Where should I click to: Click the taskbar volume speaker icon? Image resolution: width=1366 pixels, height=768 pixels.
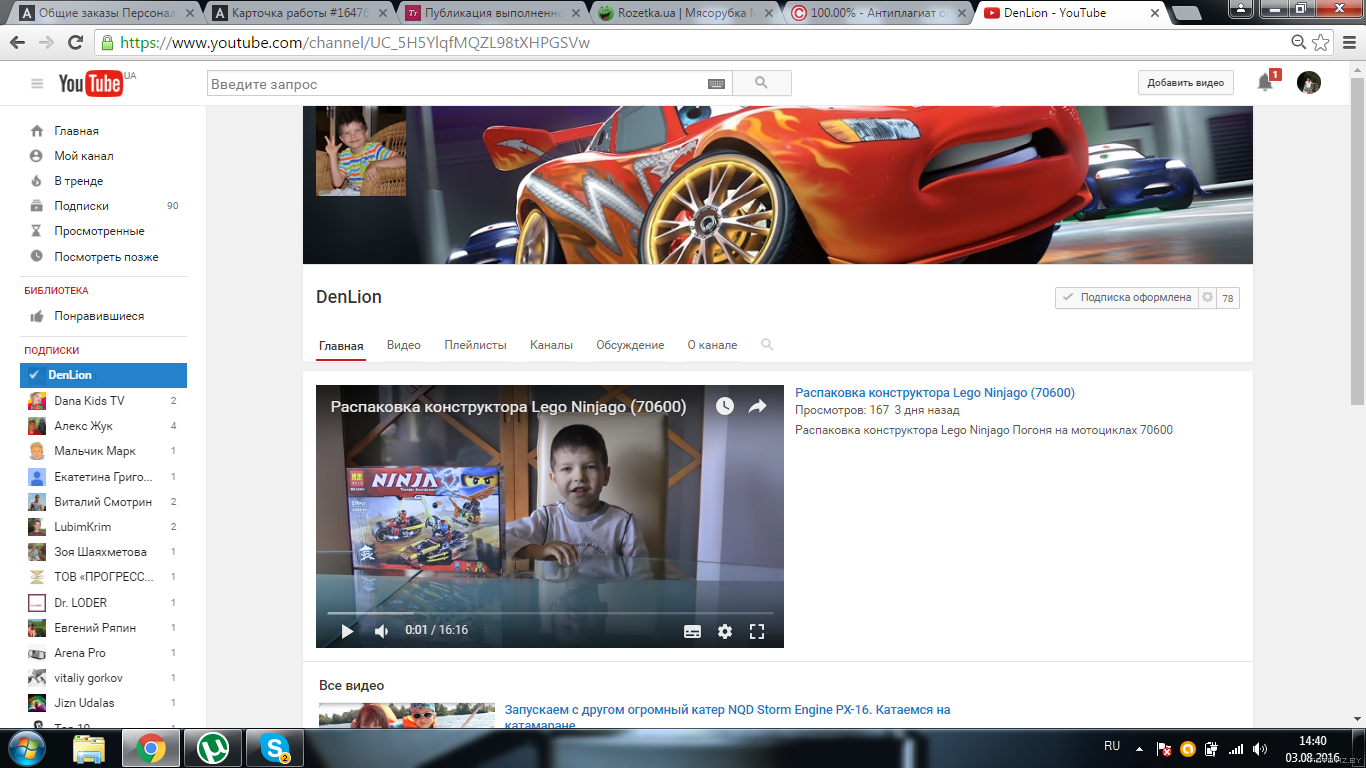[x=1260, y=749]
